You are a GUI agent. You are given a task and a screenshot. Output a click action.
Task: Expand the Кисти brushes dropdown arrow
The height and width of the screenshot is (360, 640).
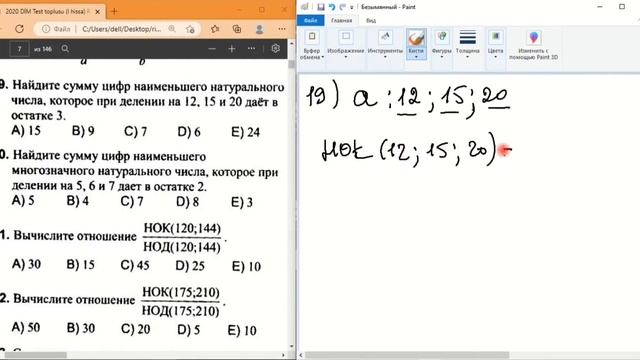(416, 57)
